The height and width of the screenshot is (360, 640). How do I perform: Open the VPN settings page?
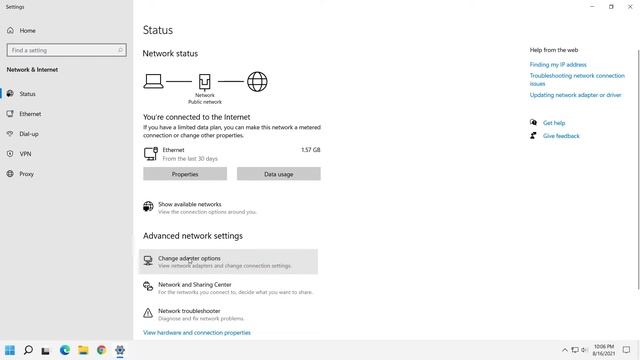pos(25,154)
